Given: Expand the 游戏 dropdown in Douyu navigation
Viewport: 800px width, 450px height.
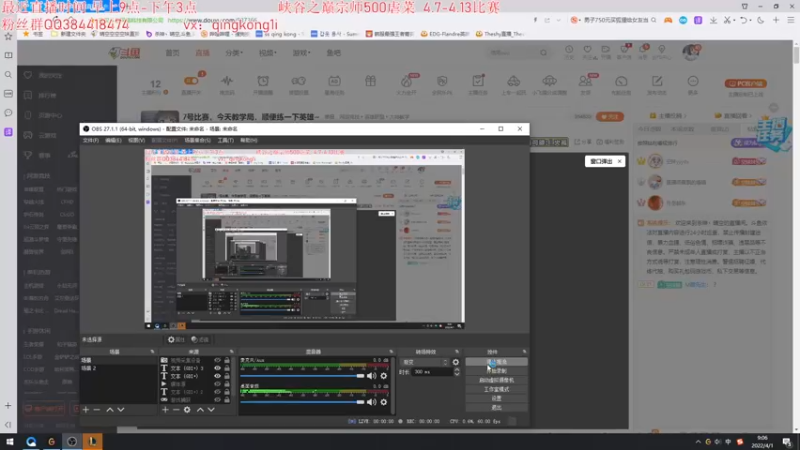Looking at the screenshot, I should [301, 53].
